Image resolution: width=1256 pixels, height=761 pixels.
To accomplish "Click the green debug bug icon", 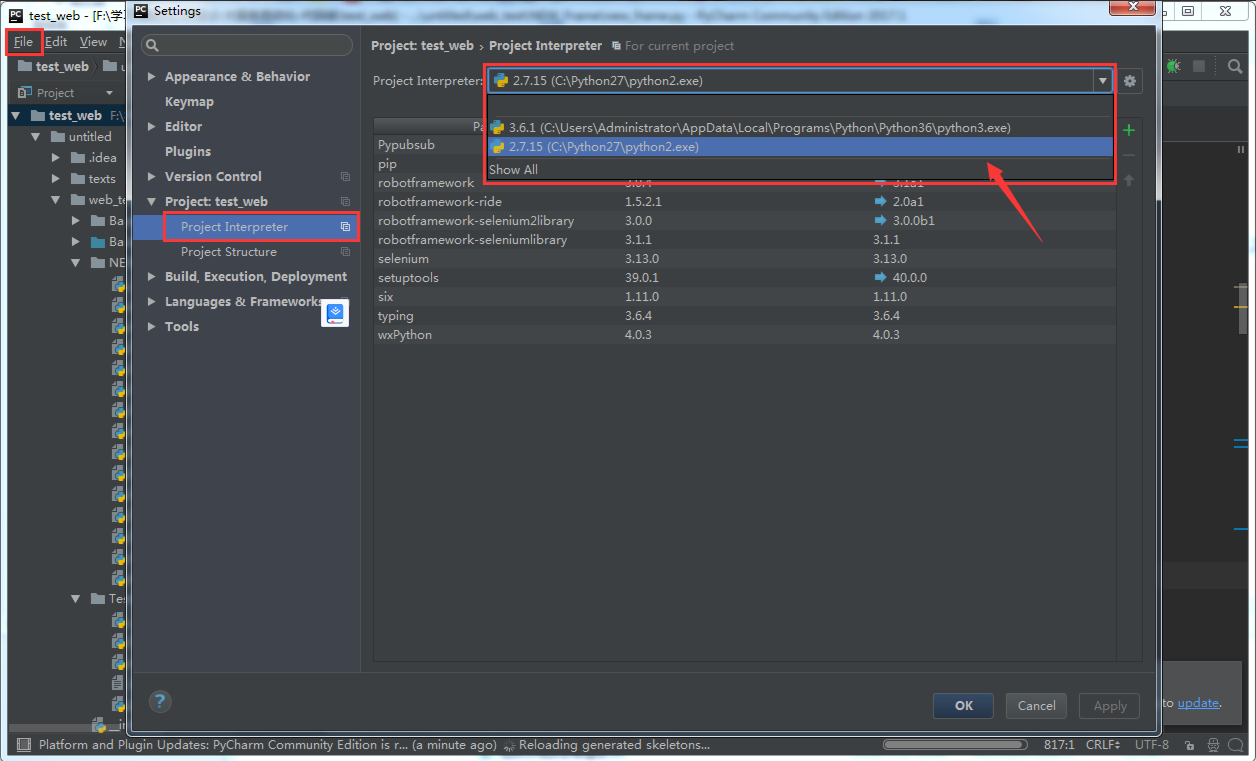I will pos(1173,66).
